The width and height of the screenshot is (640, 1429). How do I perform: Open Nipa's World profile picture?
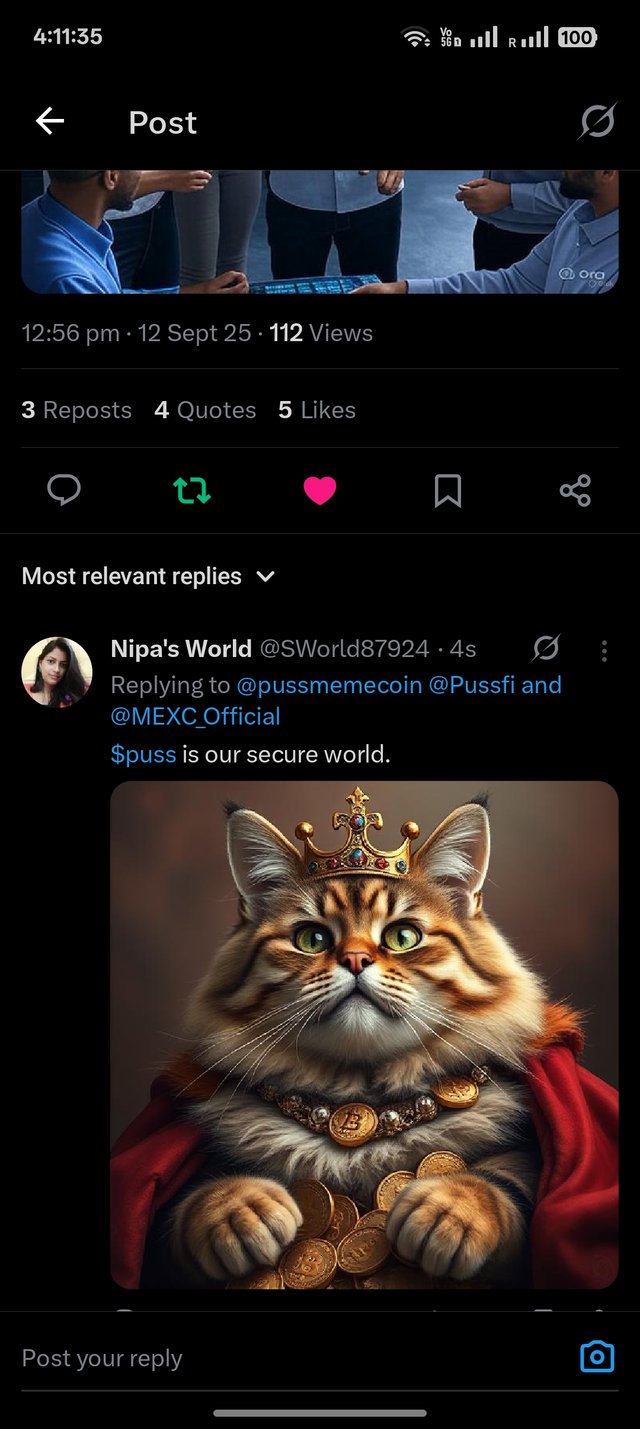coord(57,672)
